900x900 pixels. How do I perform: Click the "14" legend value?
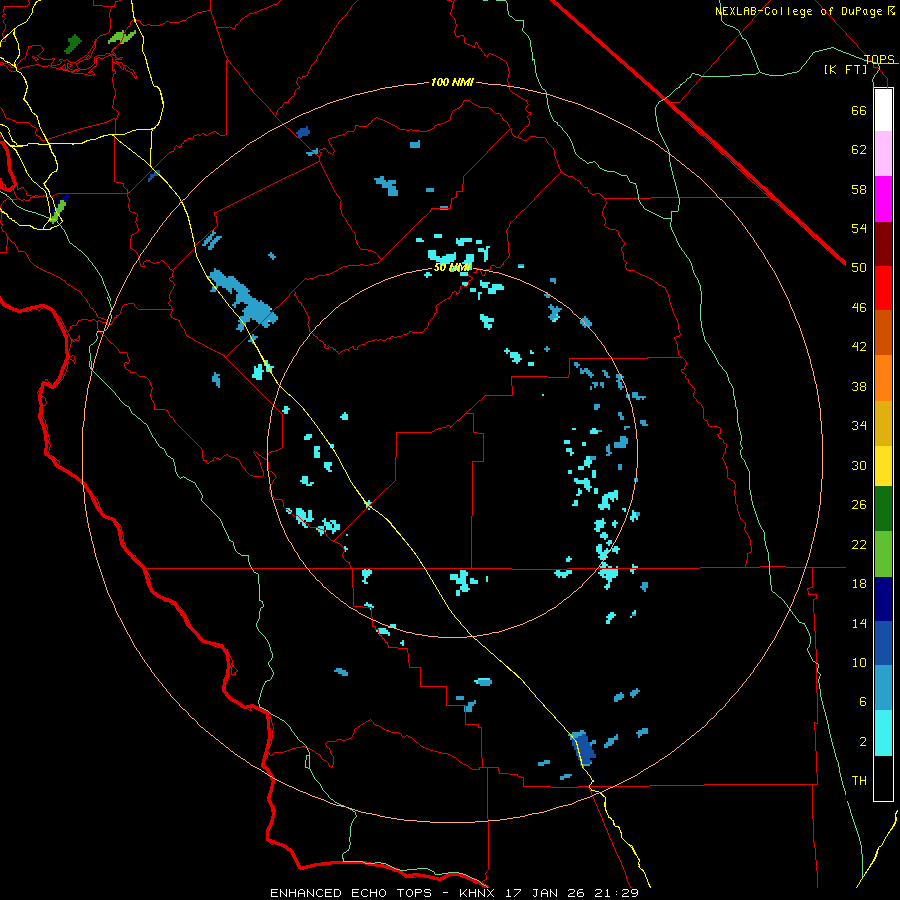click(x=859, y=623)
